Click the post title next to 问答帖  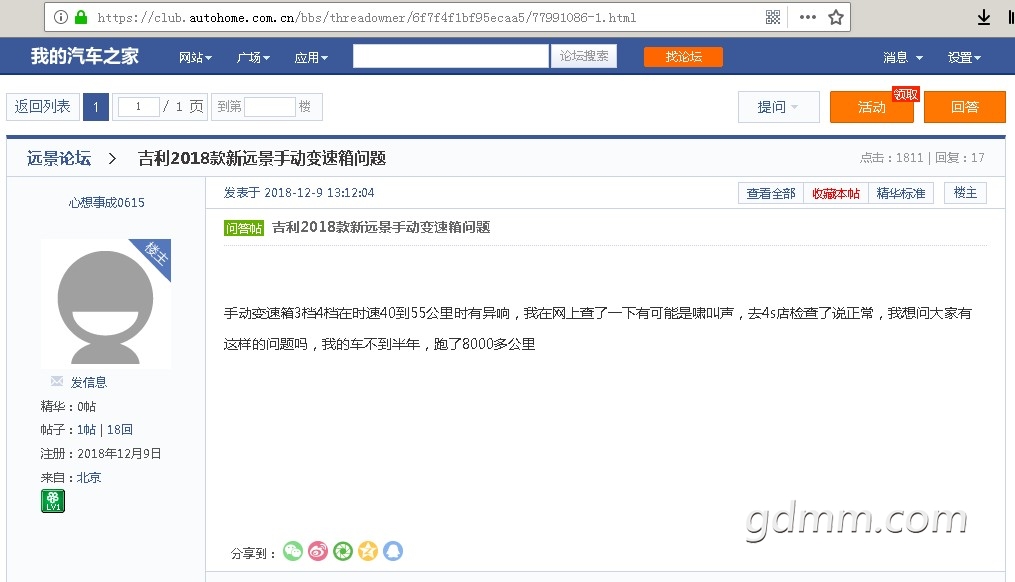(381, 227)
